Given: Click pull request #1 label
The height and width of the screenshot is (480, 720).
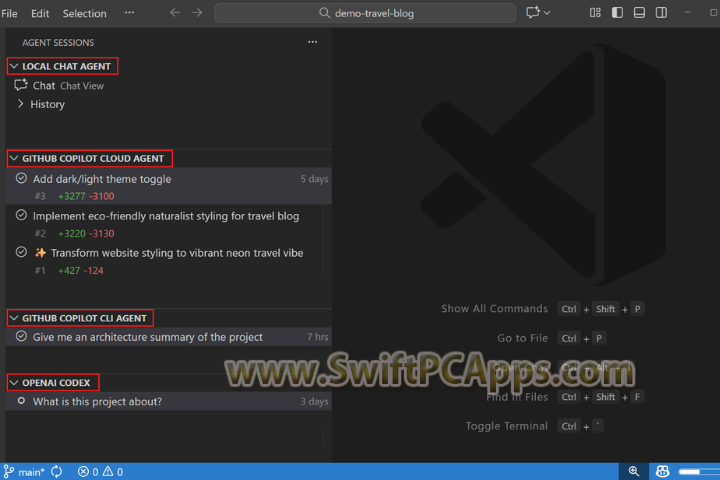Looking at the screenshot, I should pyautogui.click(x=40, y=271).
